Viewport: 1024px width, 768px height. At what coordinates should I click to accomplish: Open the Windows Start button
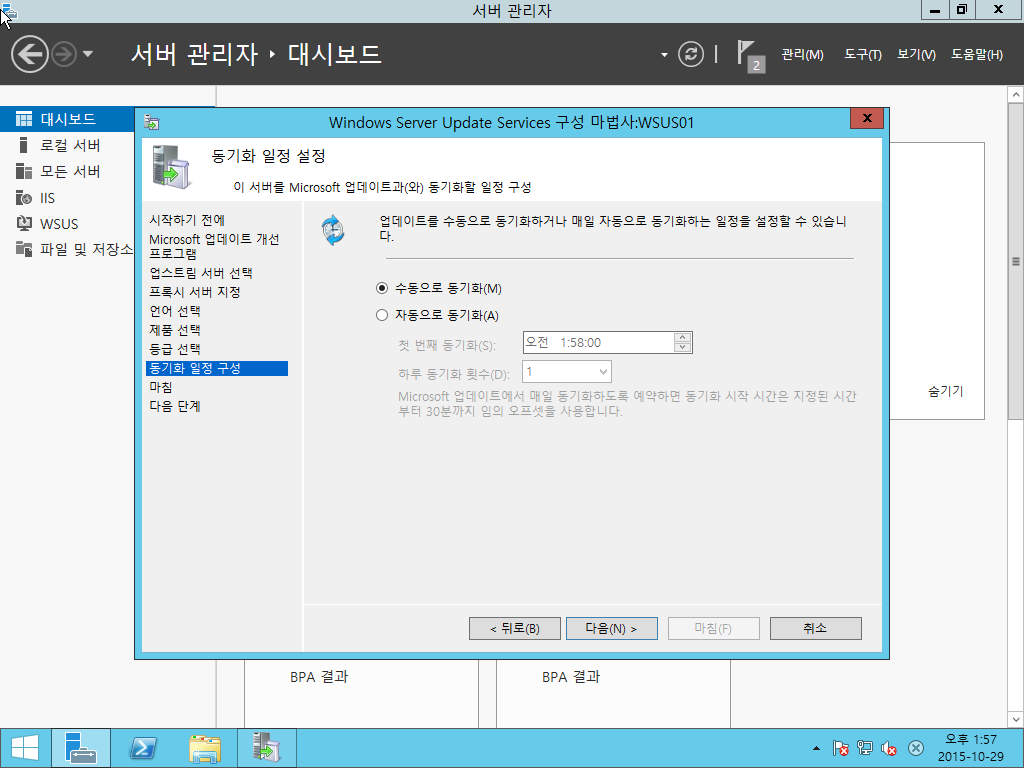pos(25,748)
